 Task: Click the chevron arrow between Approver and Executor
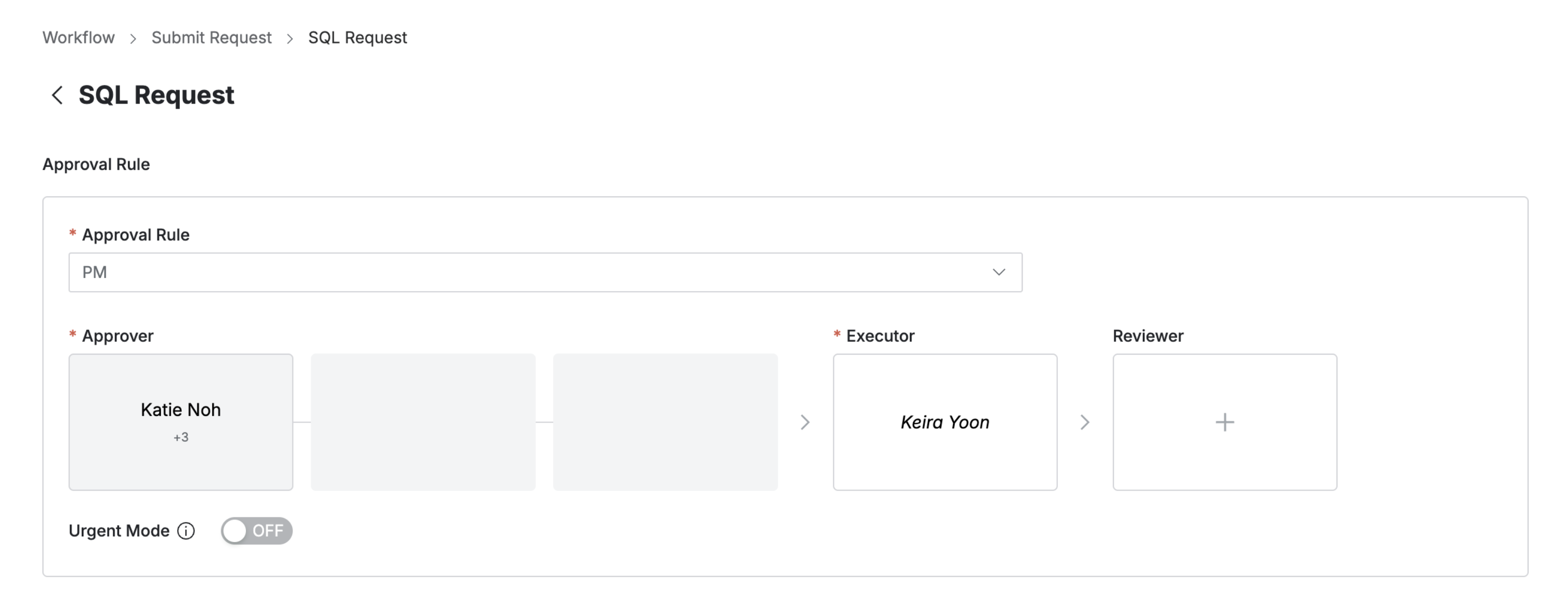805,422
